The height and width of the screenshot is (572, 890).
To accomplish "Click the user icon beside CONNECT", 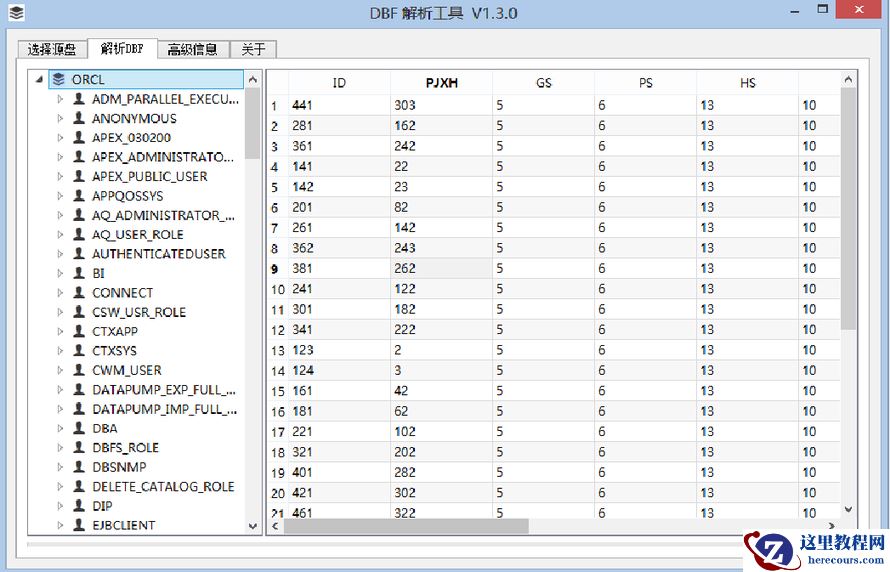I will click(79, 293).
